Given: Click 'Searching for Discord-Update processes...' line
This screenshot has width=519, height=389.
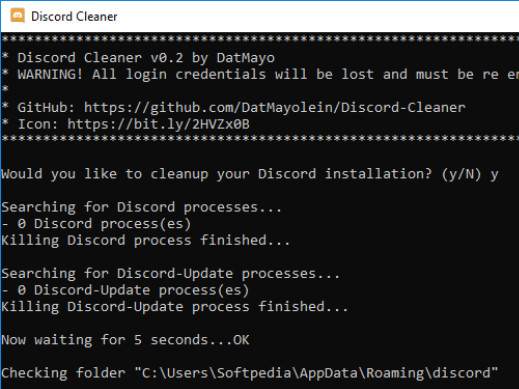Looking at the screenshot, I should coord(170,274).
